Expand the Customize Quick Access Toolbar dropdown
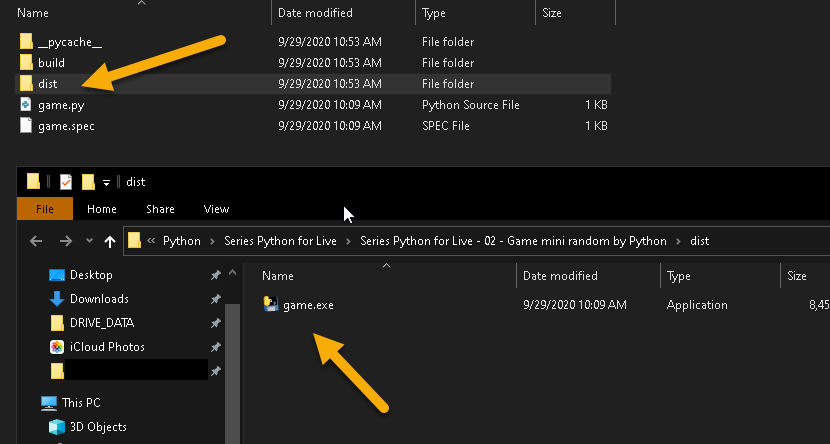 click(106, 182)
